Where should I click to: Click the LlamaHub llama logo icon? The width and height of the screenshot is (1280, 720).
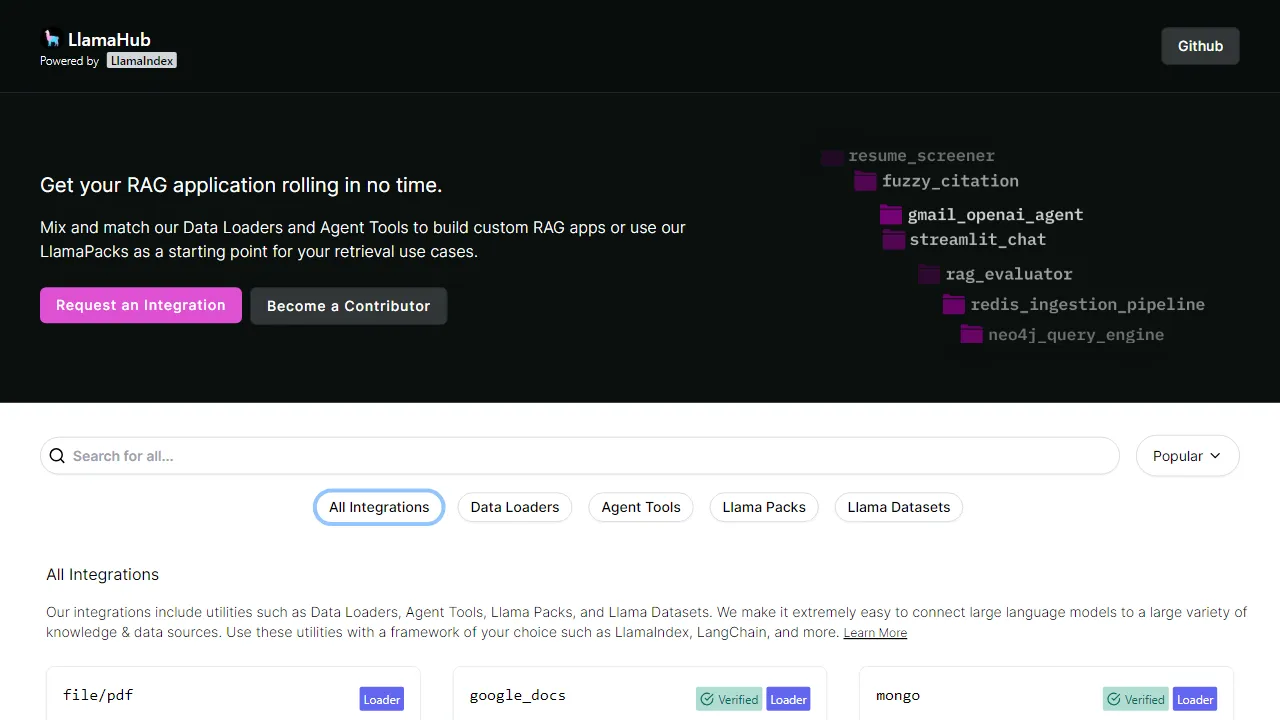pos(51,39)
